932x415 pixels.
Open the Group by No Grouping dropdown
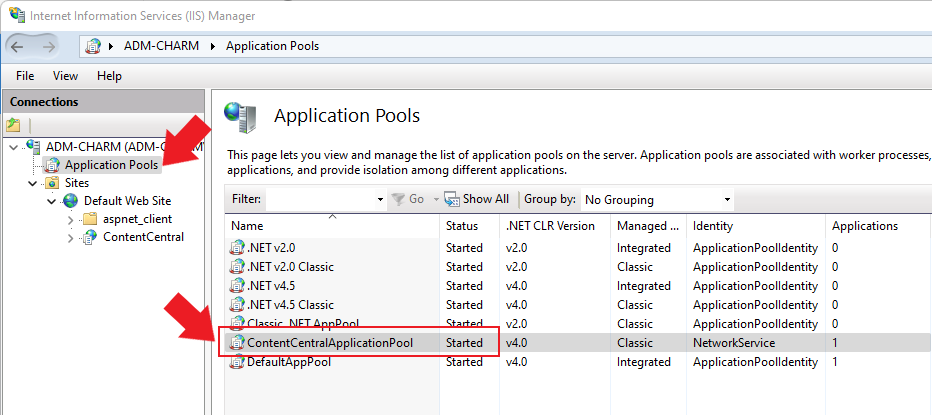click(x=656, y=200)
